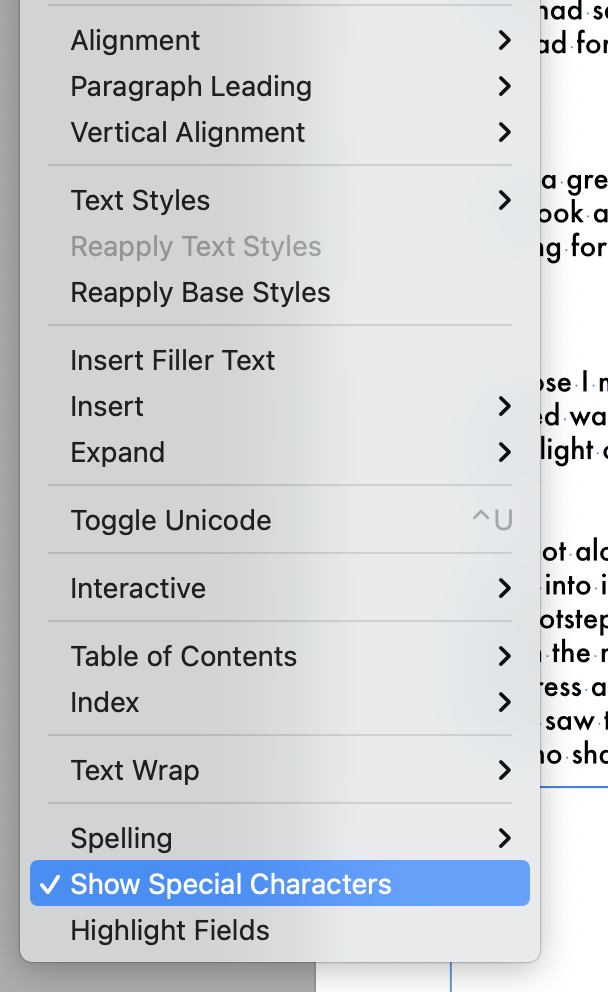This screenshot has width=608, height=992.
Task: Choose Insert Filler Text
Action: pos(172,361)
